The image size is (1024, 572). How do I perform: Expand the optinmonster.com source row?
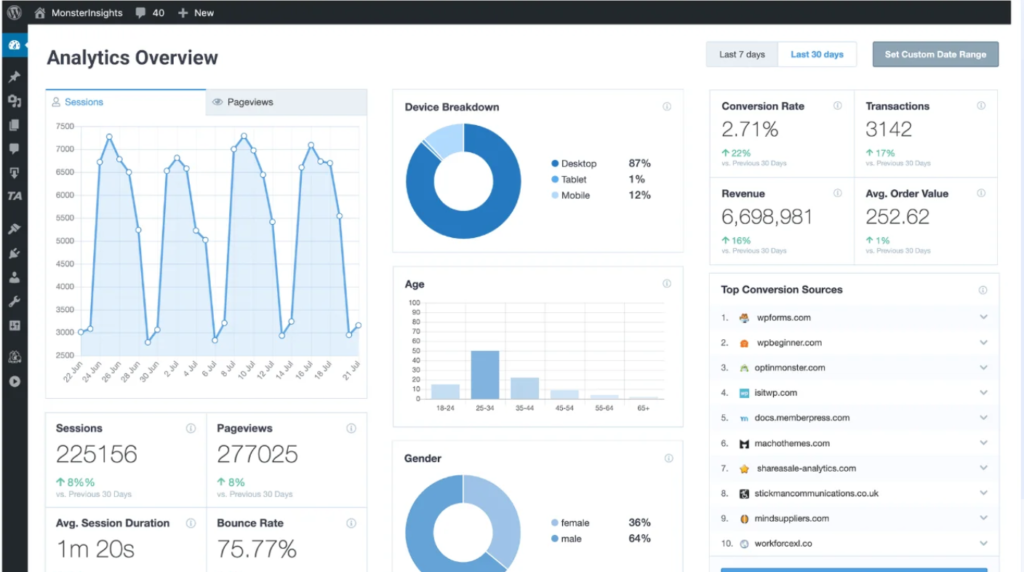pos(984,368)
